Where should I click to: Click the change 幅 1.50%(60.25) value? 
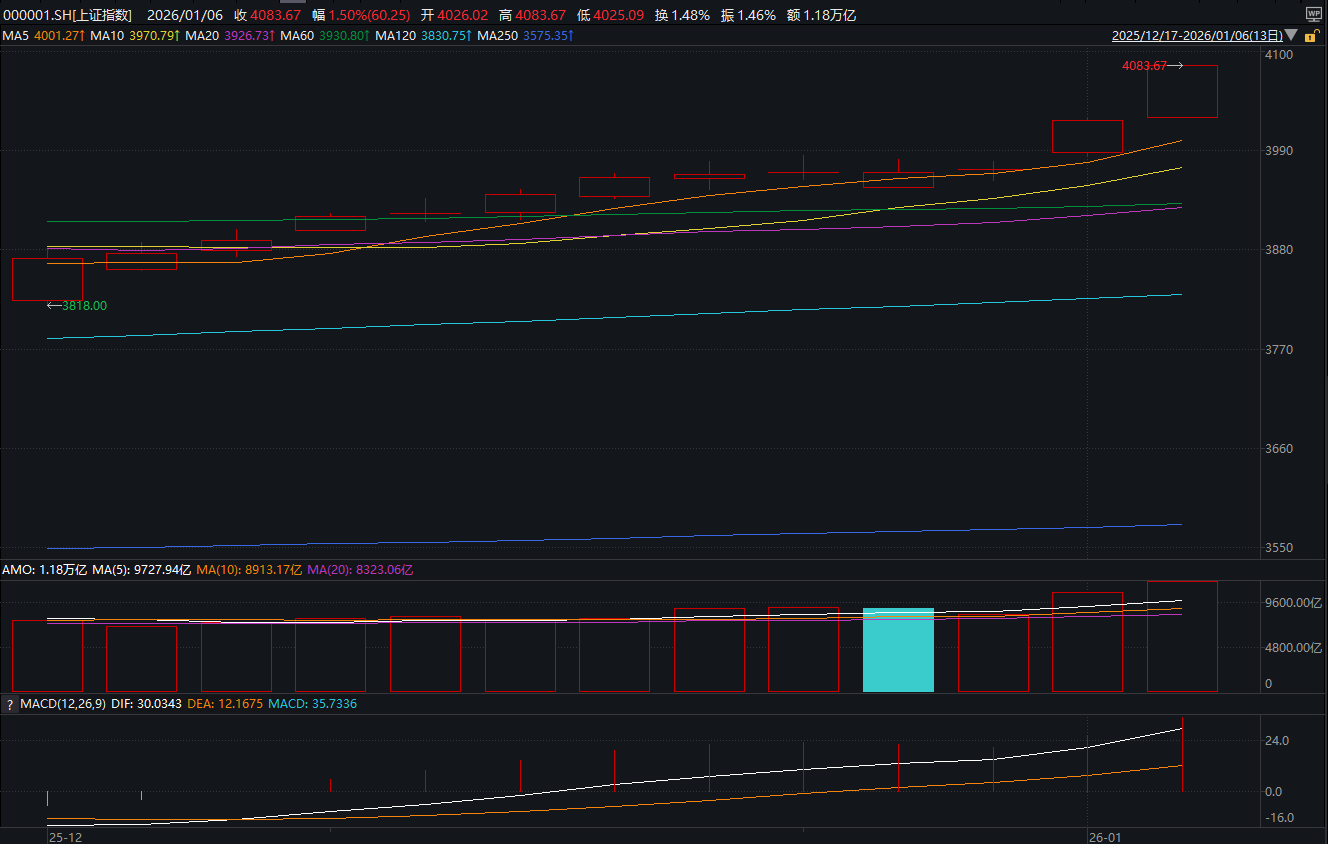[361, 15]
